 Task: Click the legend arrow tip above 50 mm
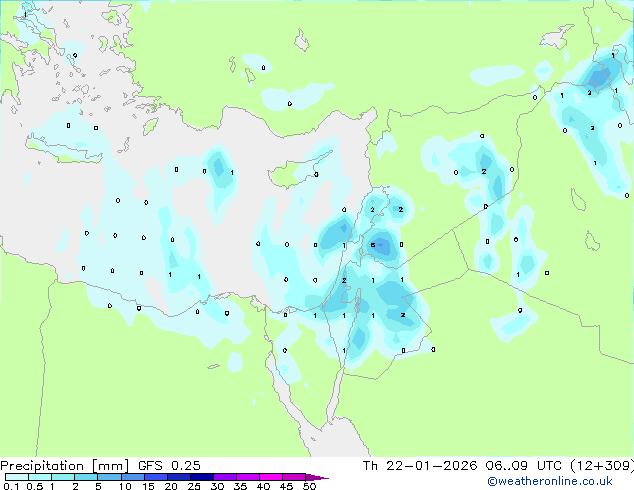(x=317, y=478)
